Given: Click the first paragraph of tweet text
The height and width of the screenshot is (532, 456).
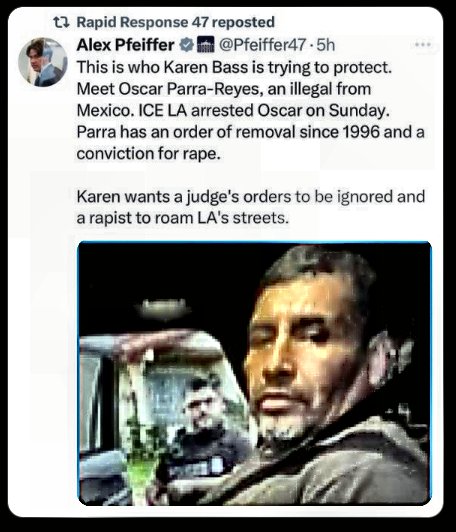Looking at the screenshot, I should click(250, 110).
